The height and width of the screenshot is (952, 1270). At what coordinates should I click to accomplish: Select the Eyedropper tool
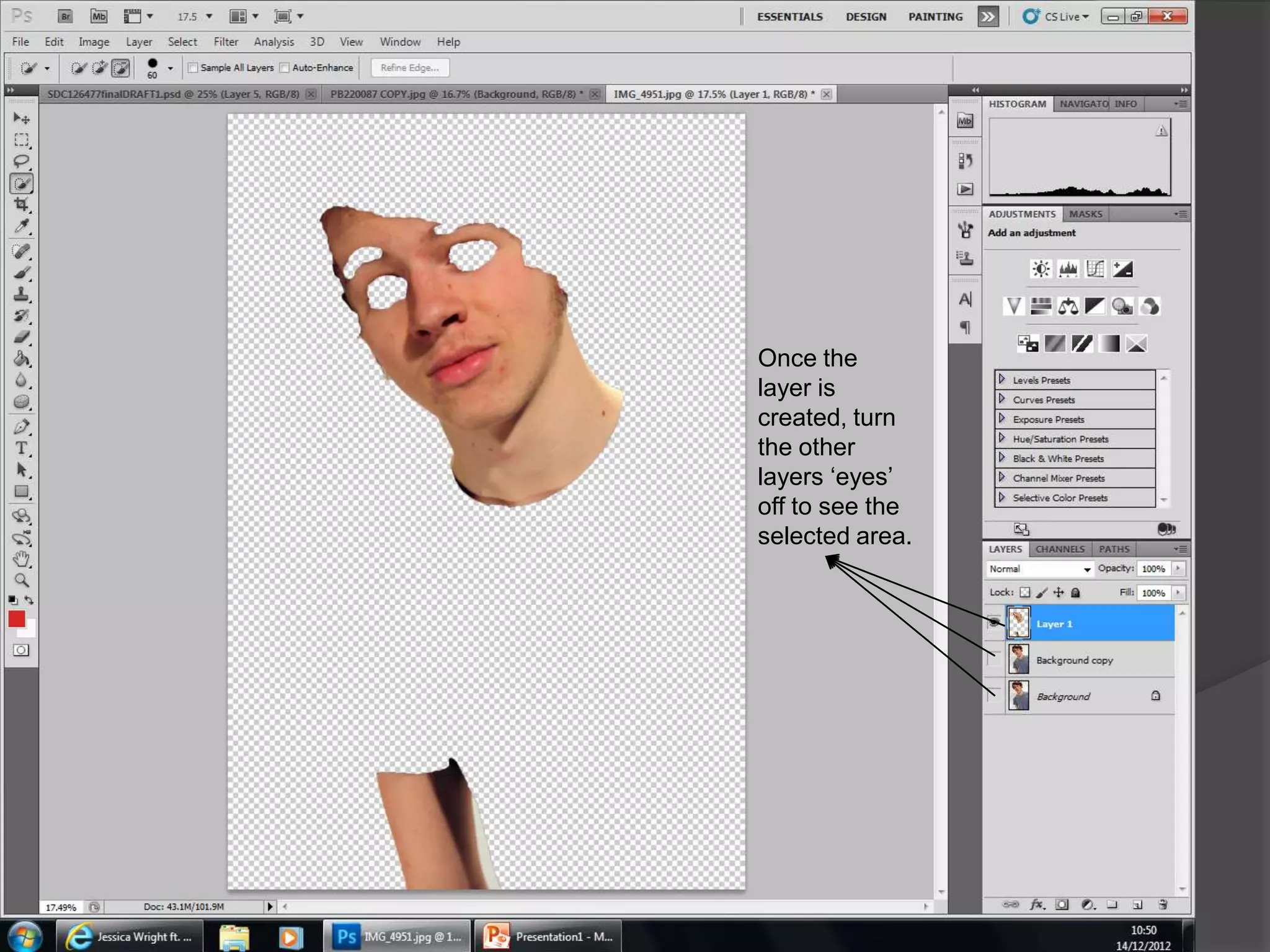[22, 226]
